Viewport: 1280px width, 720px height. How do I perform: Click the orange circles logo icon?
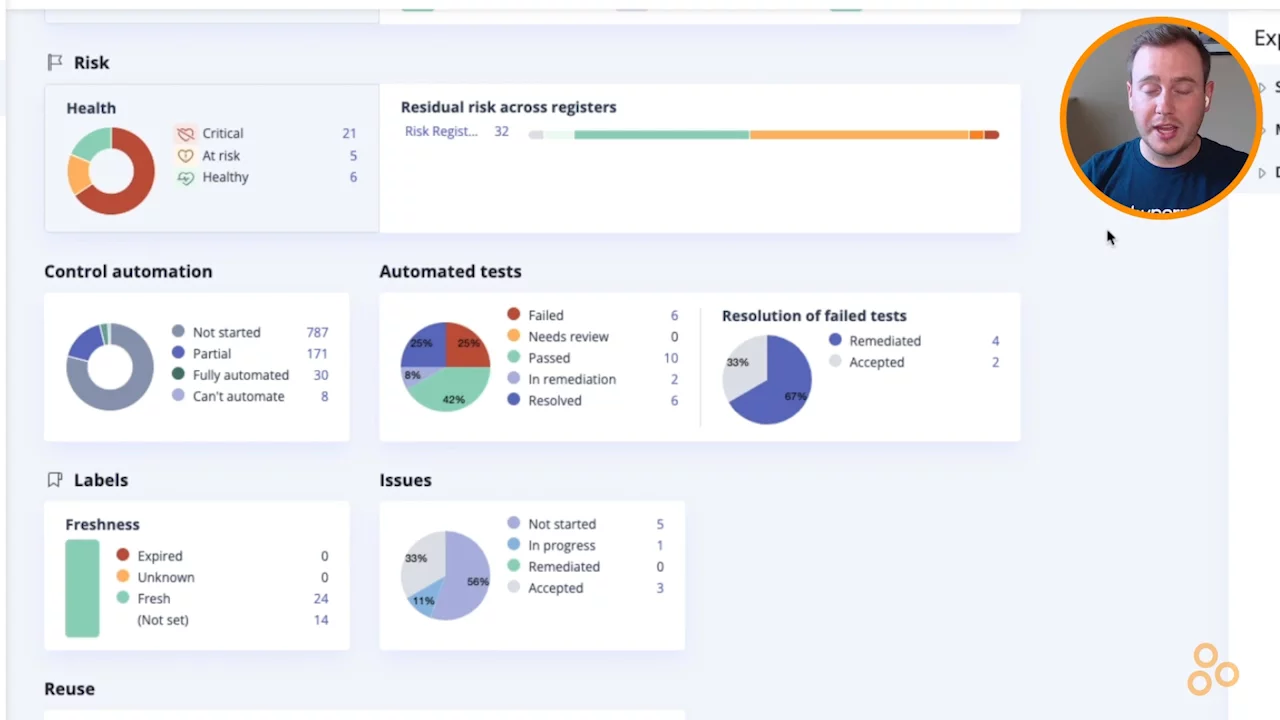coord(1212,670)
